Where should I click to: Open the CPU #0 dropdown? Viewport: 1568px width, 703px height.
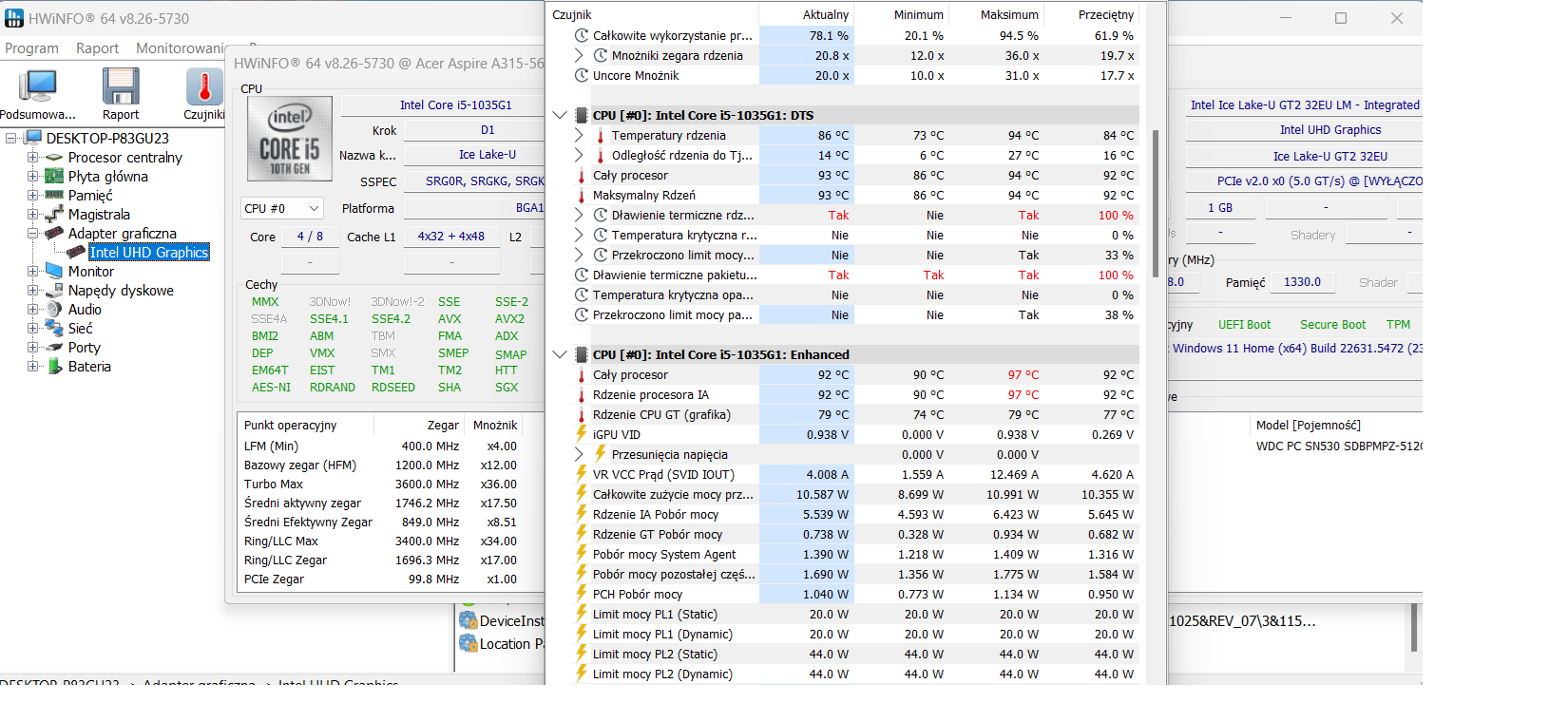coord(281,208)
